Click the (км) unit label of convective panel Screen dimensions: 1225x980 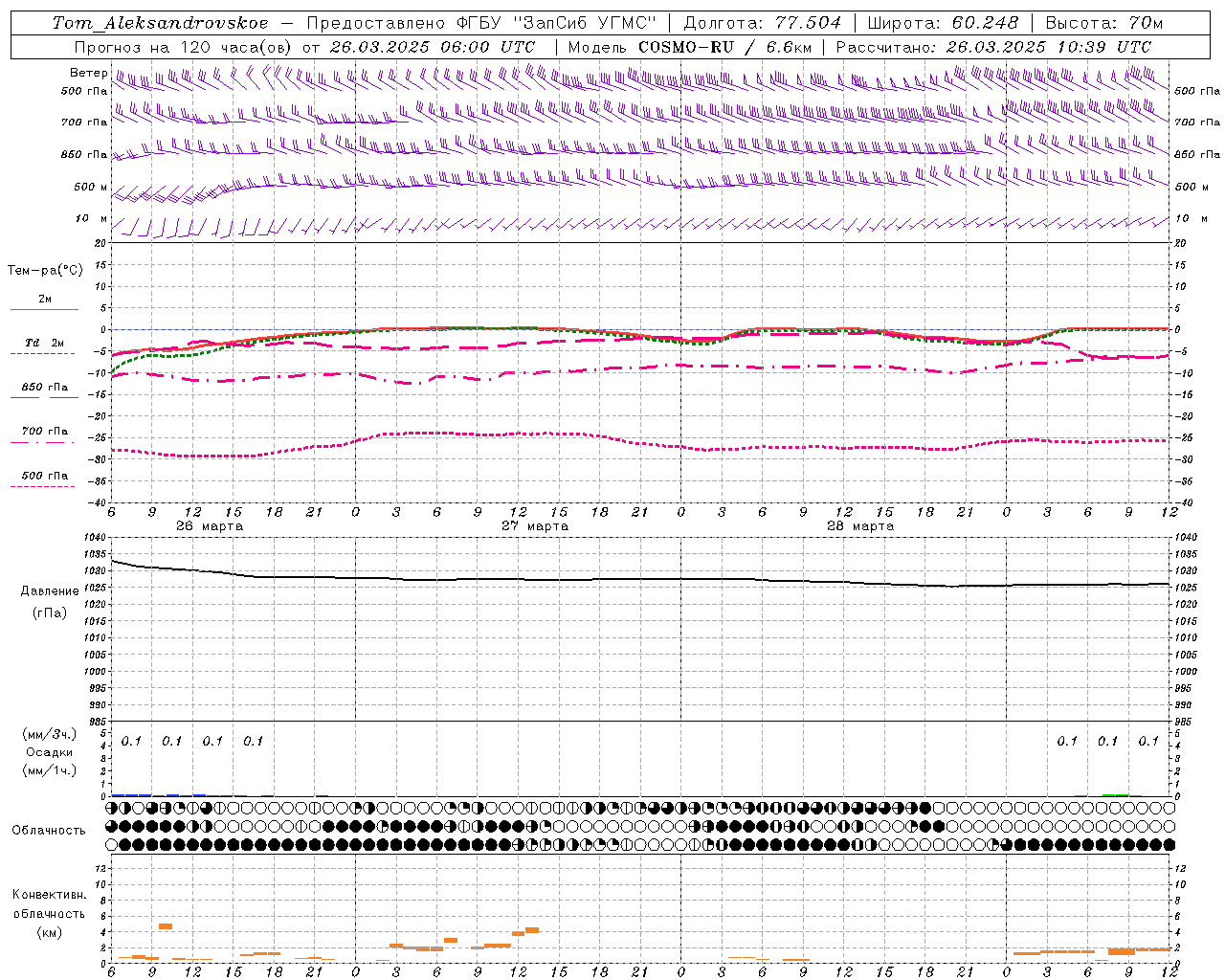pyautogui.click(x=49, y=932)
